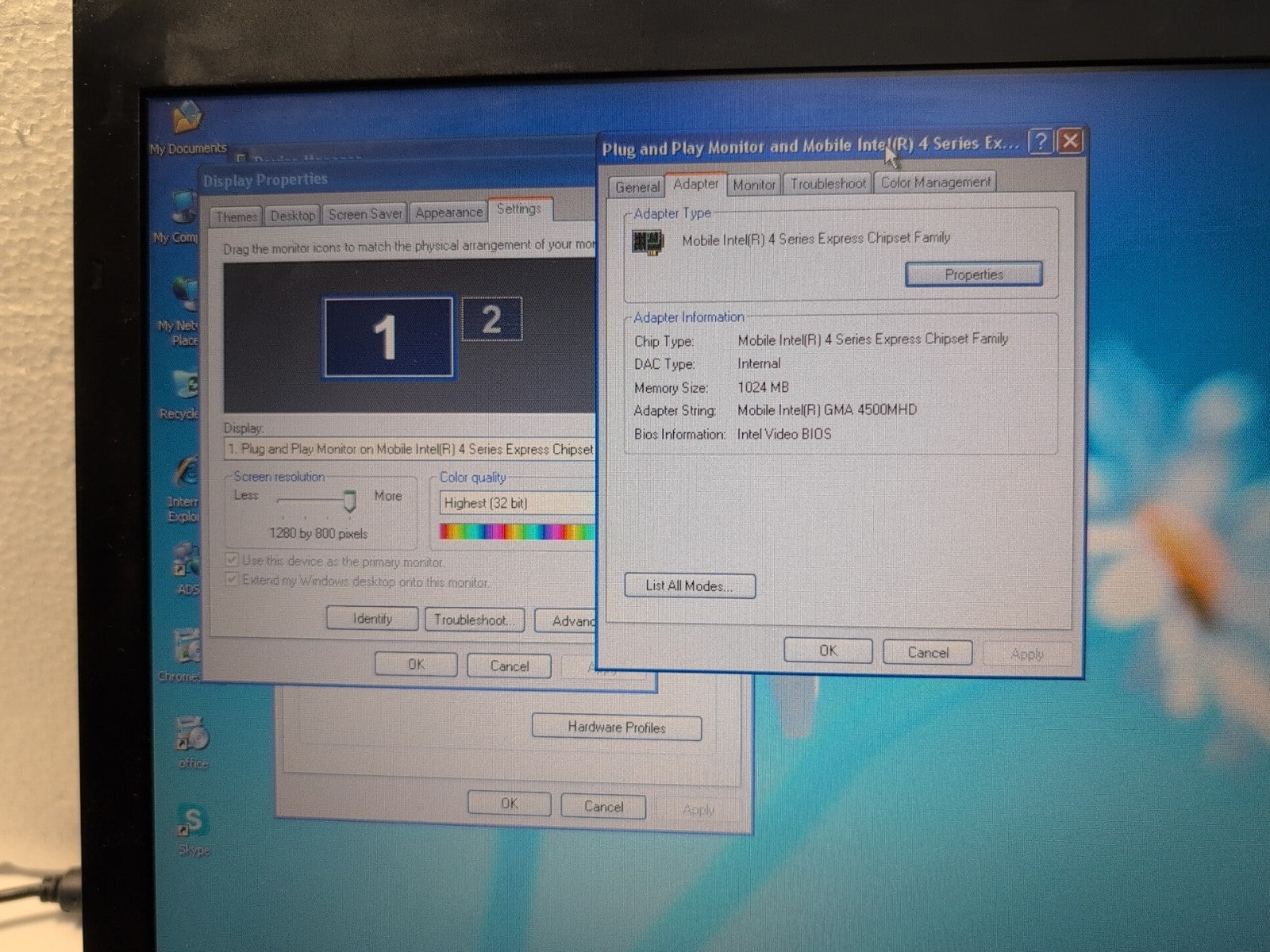Screen dimensions: 1270x952
Task: Click the Hardware Profiles button
Action: (617, 727)
